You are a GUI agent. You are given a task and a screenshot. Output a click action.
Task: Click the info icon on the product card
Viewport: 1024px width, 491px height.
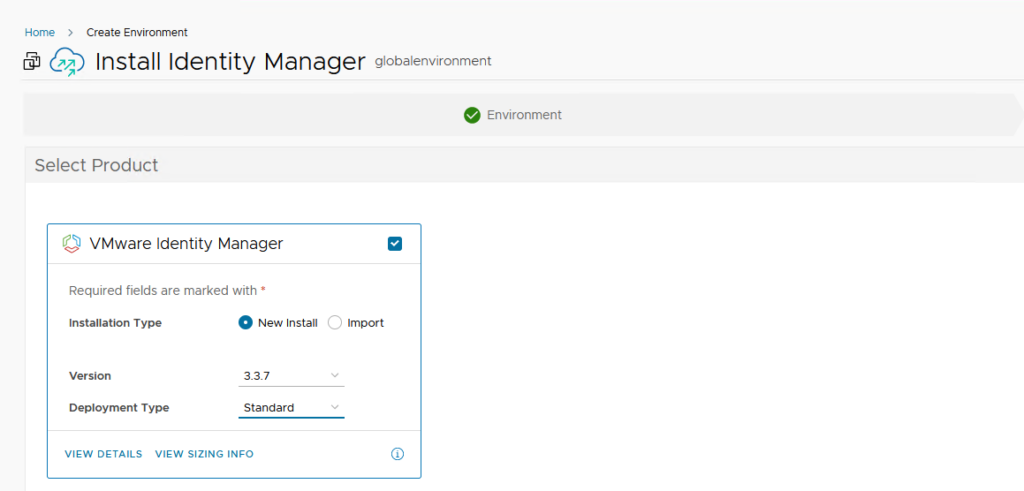click(397, 454)
